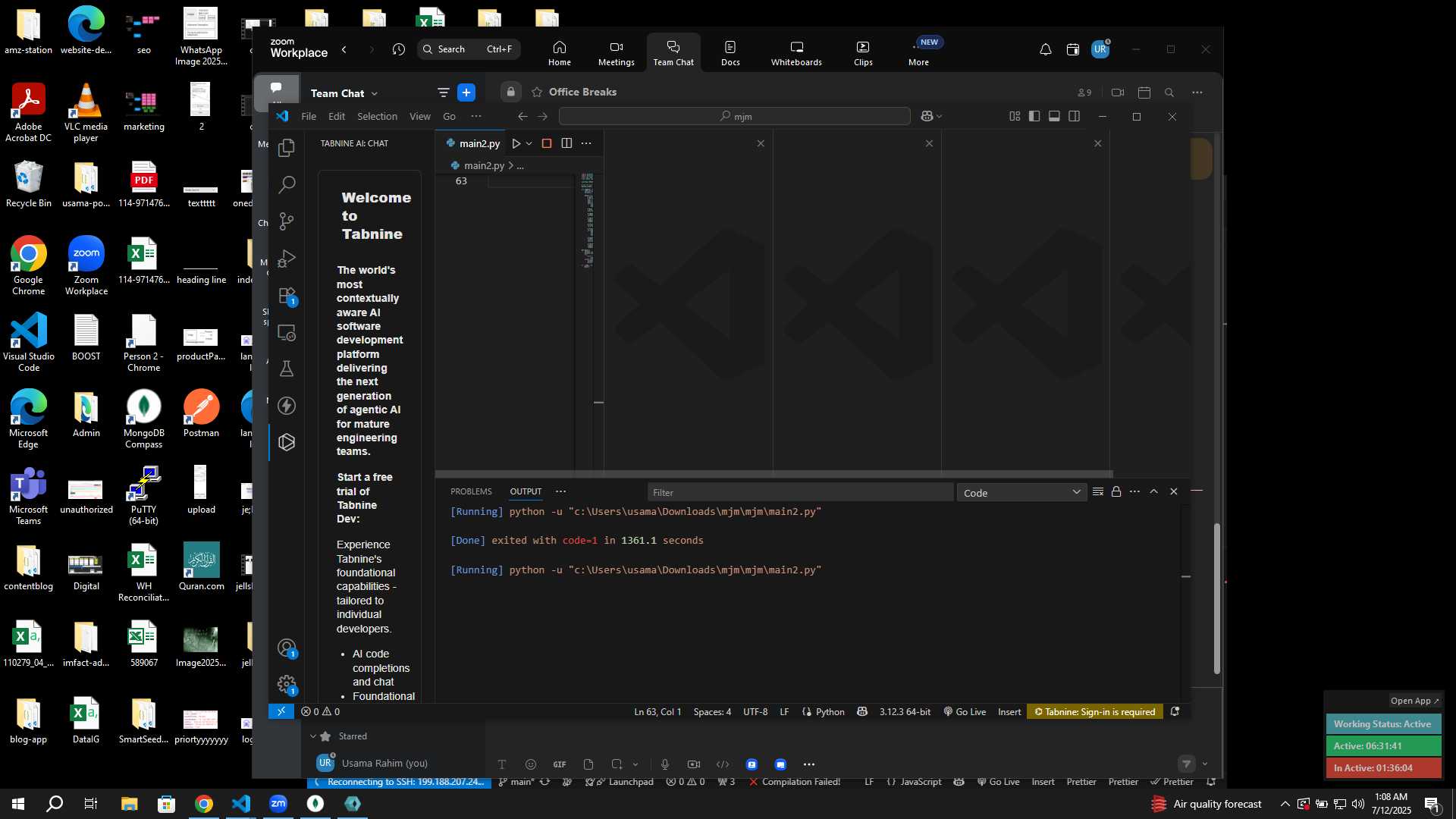Show hidden Windows system tray icons

pos(1285,804)
